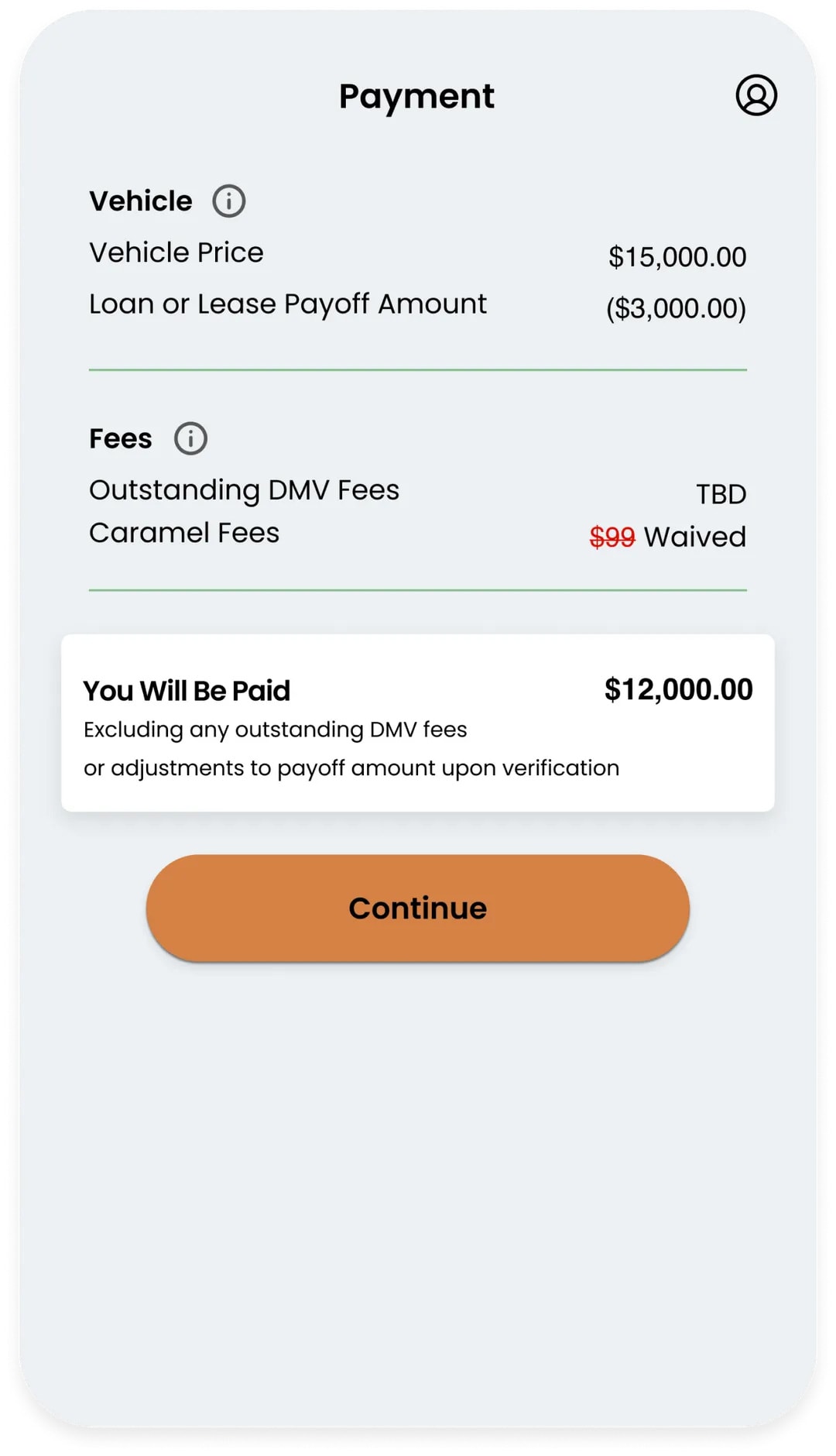Click the Excluding any outstanding DMV fees note
Image resolution: width=836 pixels, height=1456 pixels.
tap(276, 730)
